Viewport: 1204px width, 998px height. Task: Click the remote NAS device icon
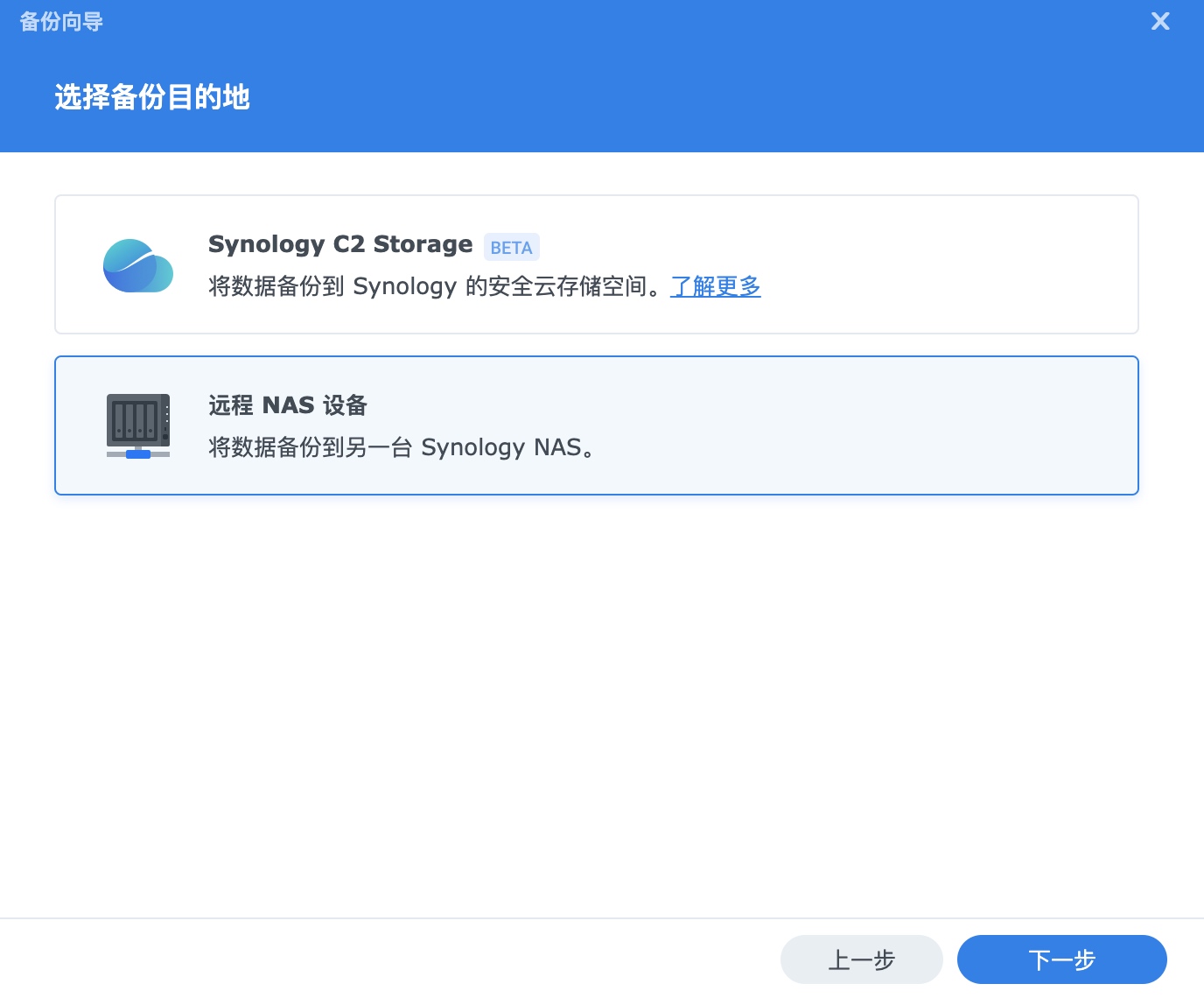(x=138, y=425)
